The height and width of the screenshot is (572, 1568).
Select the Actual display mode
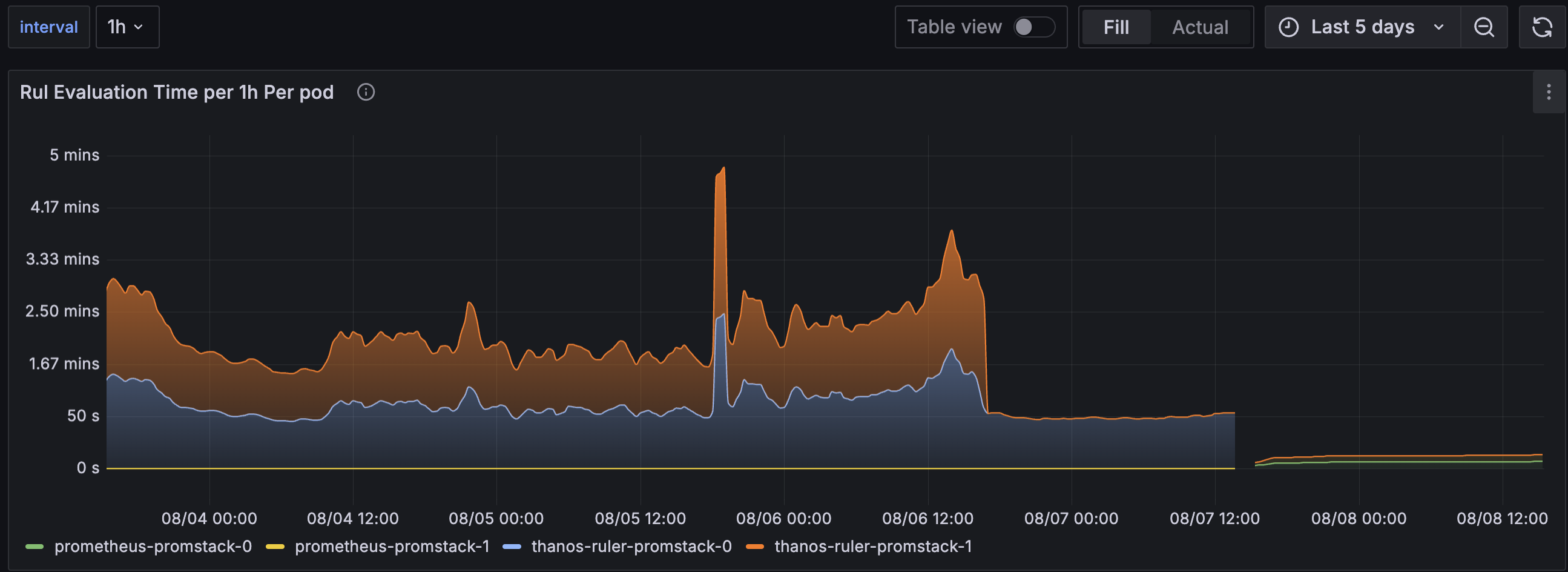(x=1200, y=27)
